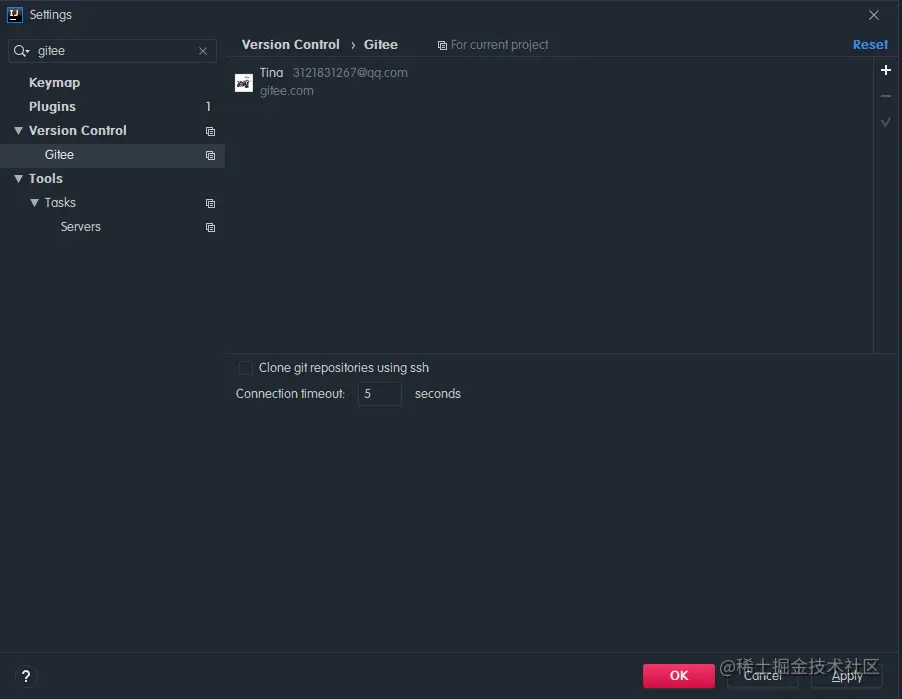Enable Clone git repositories using ssh
The image size is (902, 699).
coord(246,368)
